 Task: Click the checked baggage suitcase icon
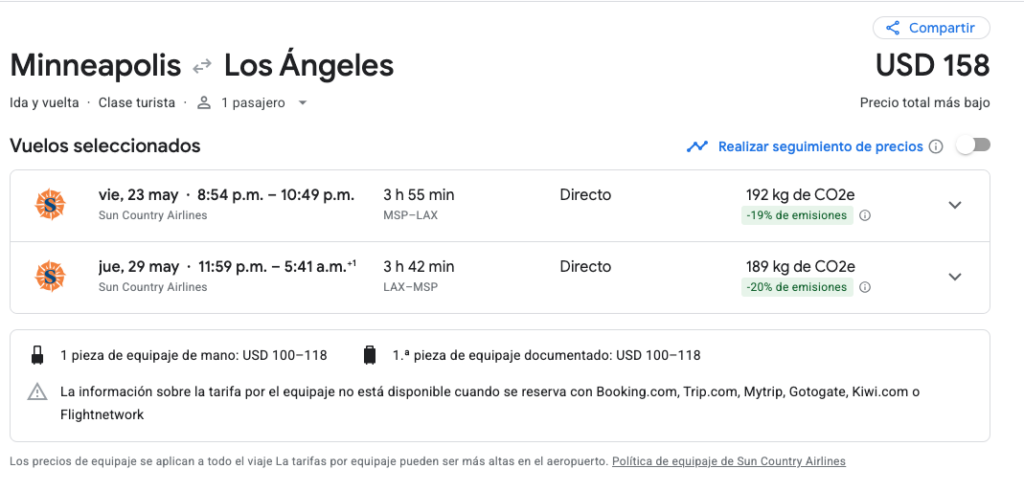coord(370,355)
